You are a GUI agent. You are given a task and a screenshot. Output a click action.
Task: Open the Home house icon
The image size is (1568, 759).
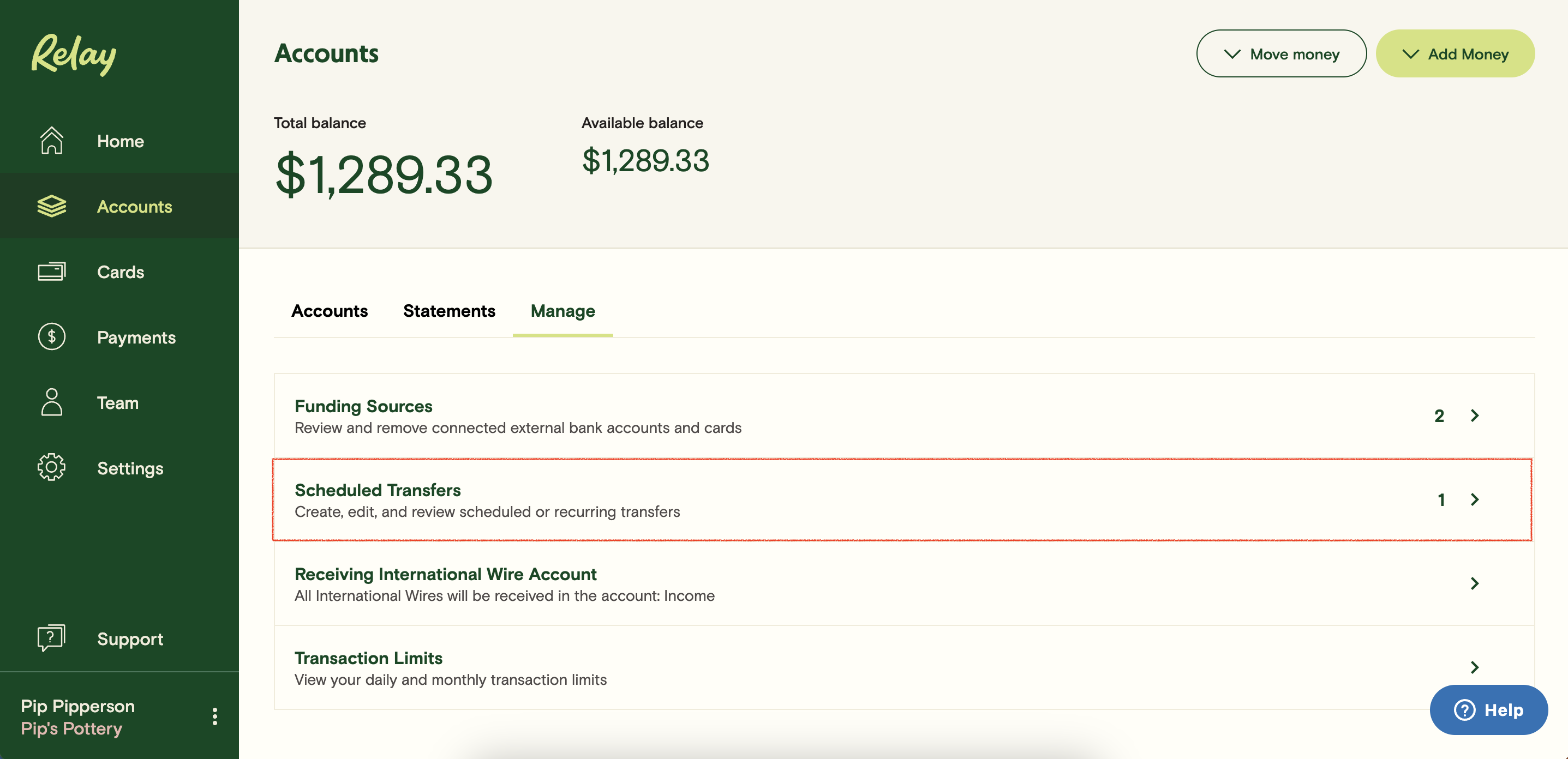(x=52, y=141)
